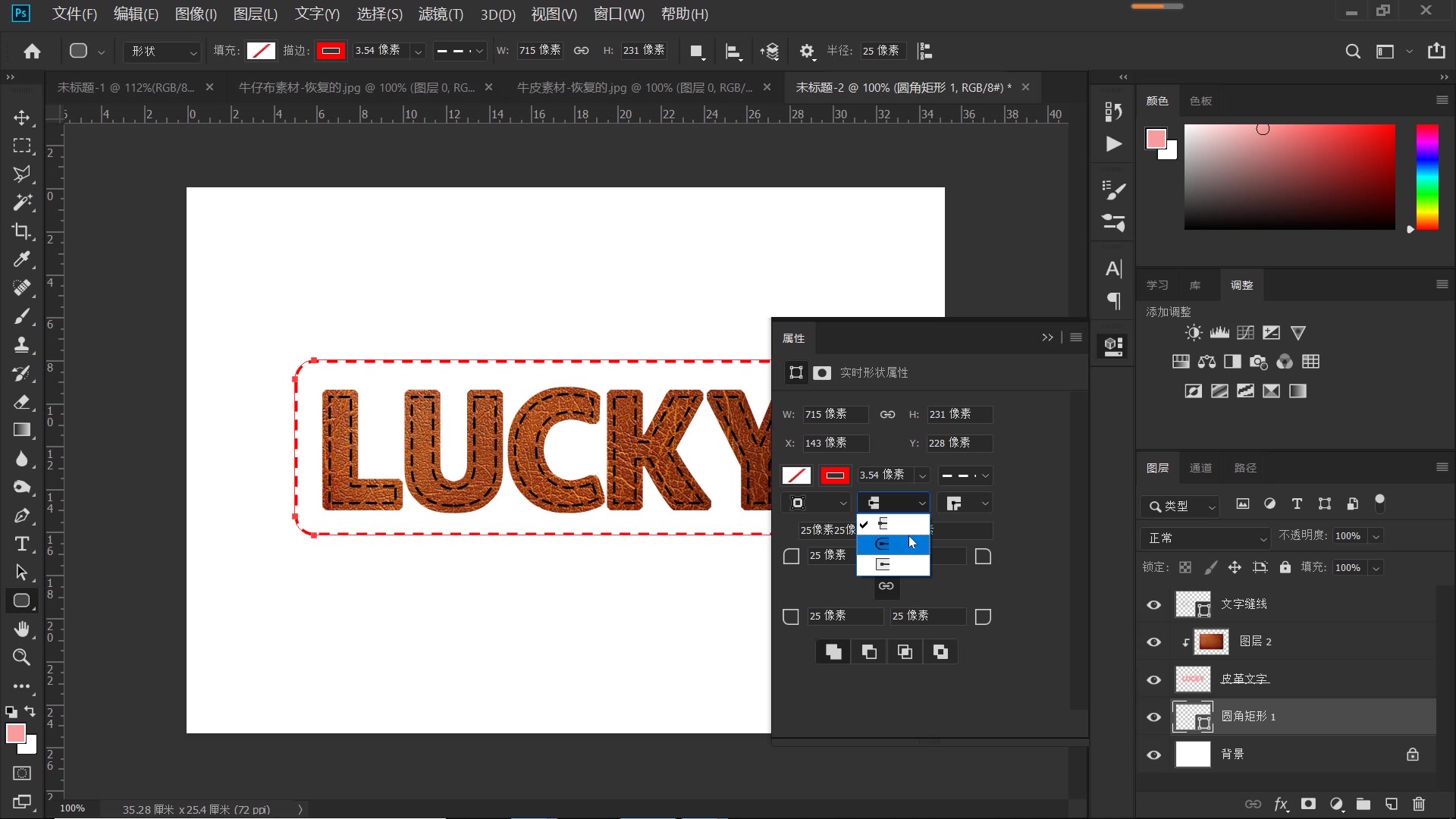The image size is (1456, 819).
Task: Select the Hand tool
Action: click(x=21, y=629)
